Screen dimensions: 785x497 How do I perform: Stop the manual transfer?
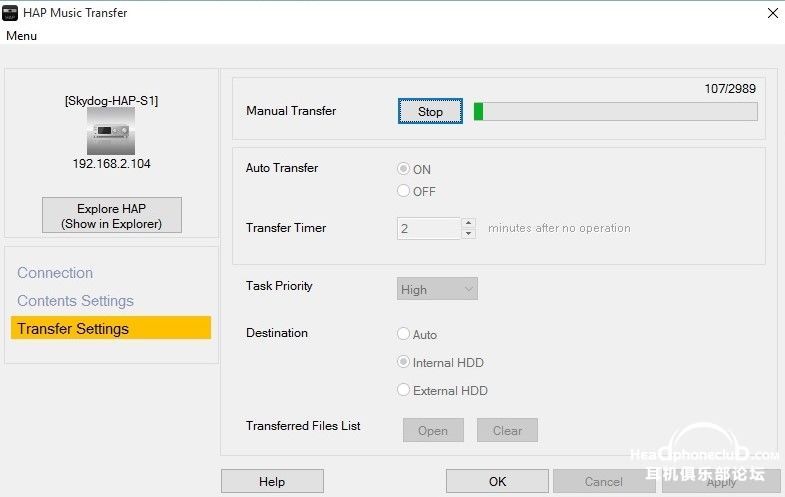point(430,111)
